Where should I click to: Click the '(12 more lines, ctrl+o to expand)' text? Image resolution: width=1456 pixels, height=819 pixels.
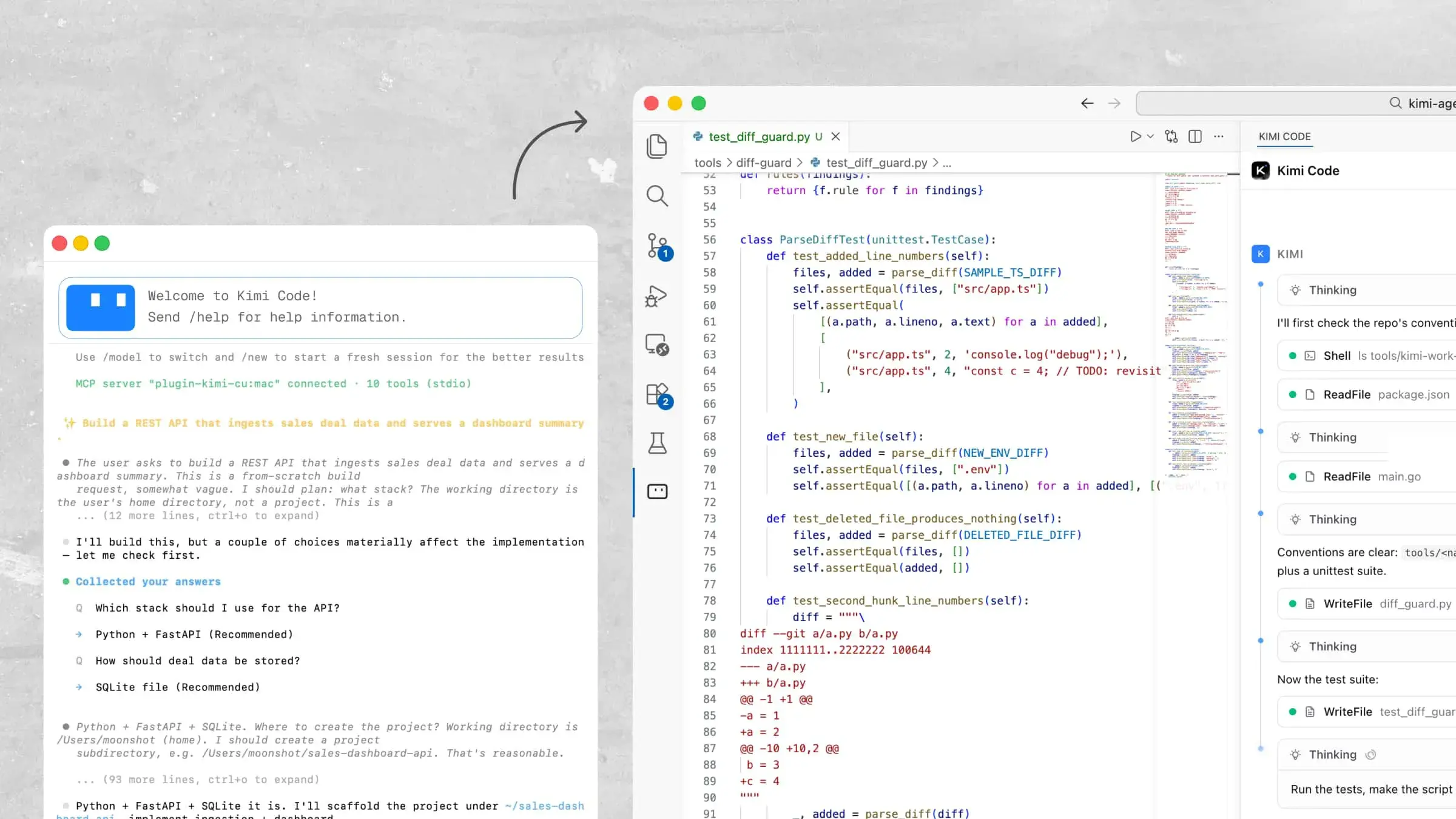tap(211, 516)
